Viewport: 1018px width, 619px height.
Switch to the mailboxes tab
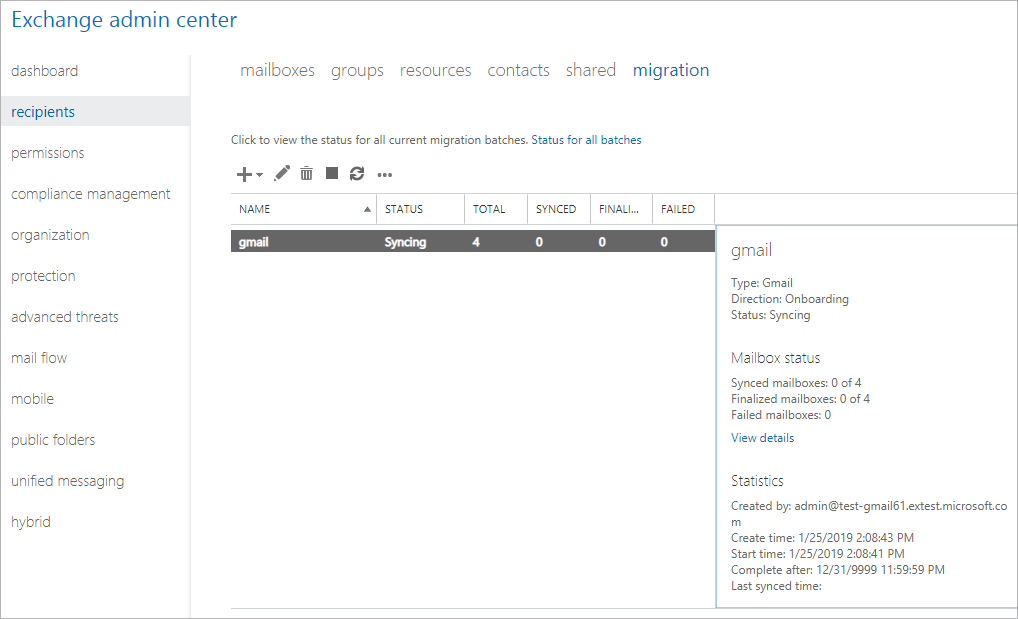[x=277, y=70]
